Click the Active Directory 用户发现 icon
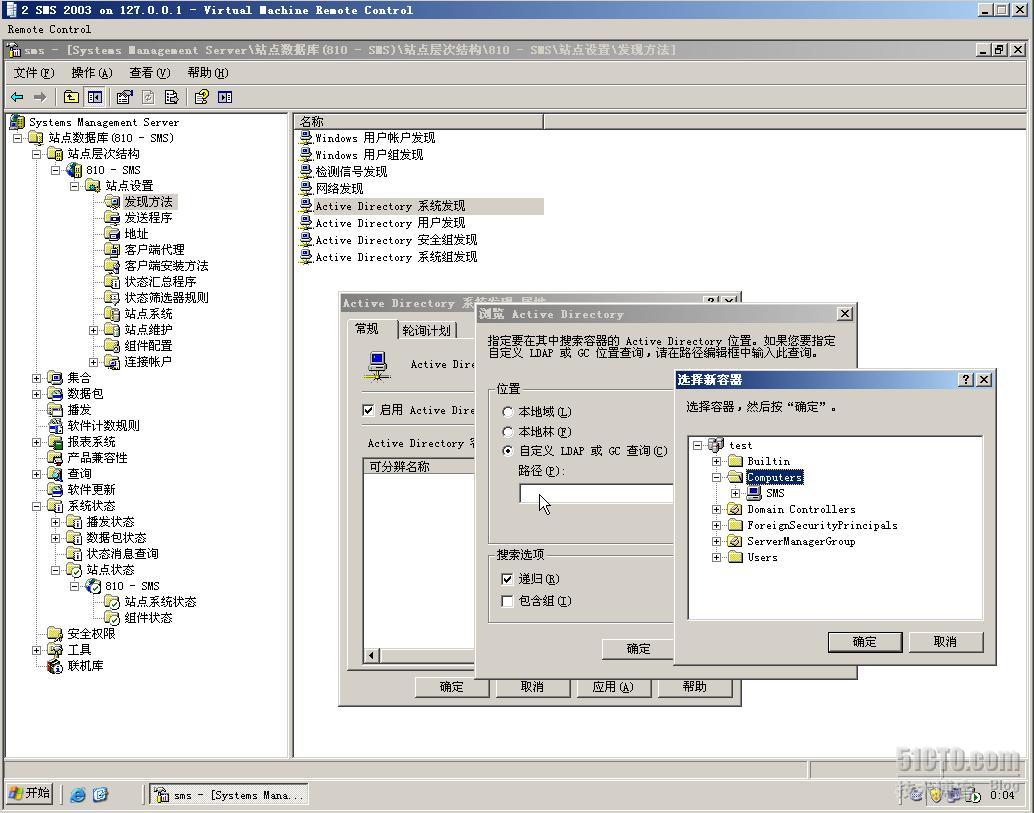Screen dimensions: 1034x813 pyautogui.click(x=305, y=223)
